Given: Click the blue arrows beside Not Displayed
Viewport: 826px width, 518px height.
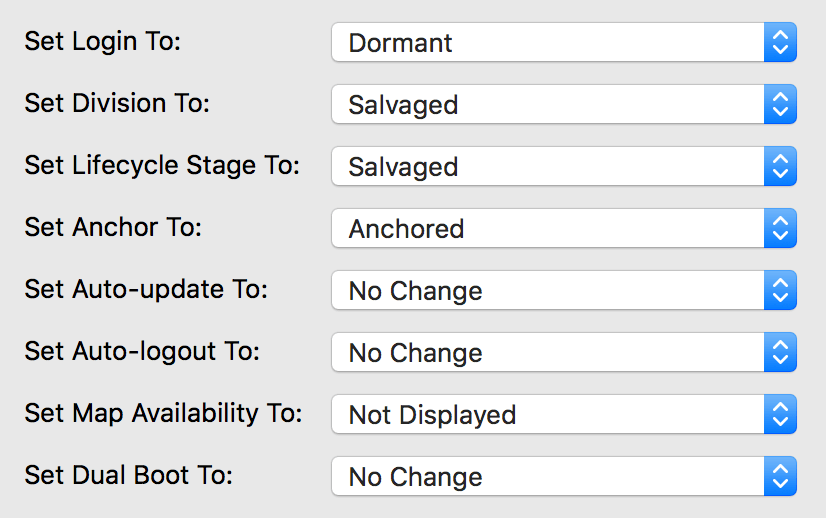Looking at the screenshot, I should click(780, 415).
